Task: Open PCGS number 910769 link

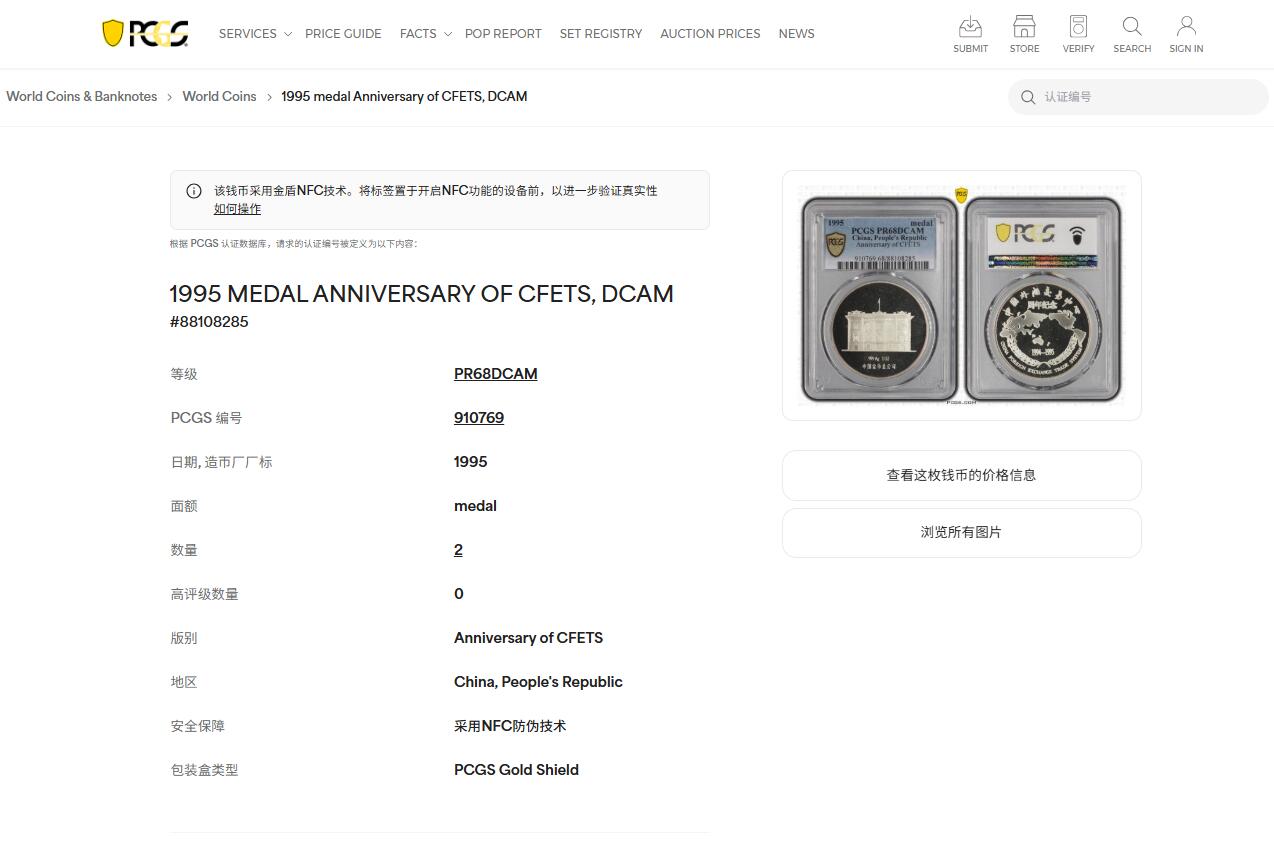Action: point(479,418)
